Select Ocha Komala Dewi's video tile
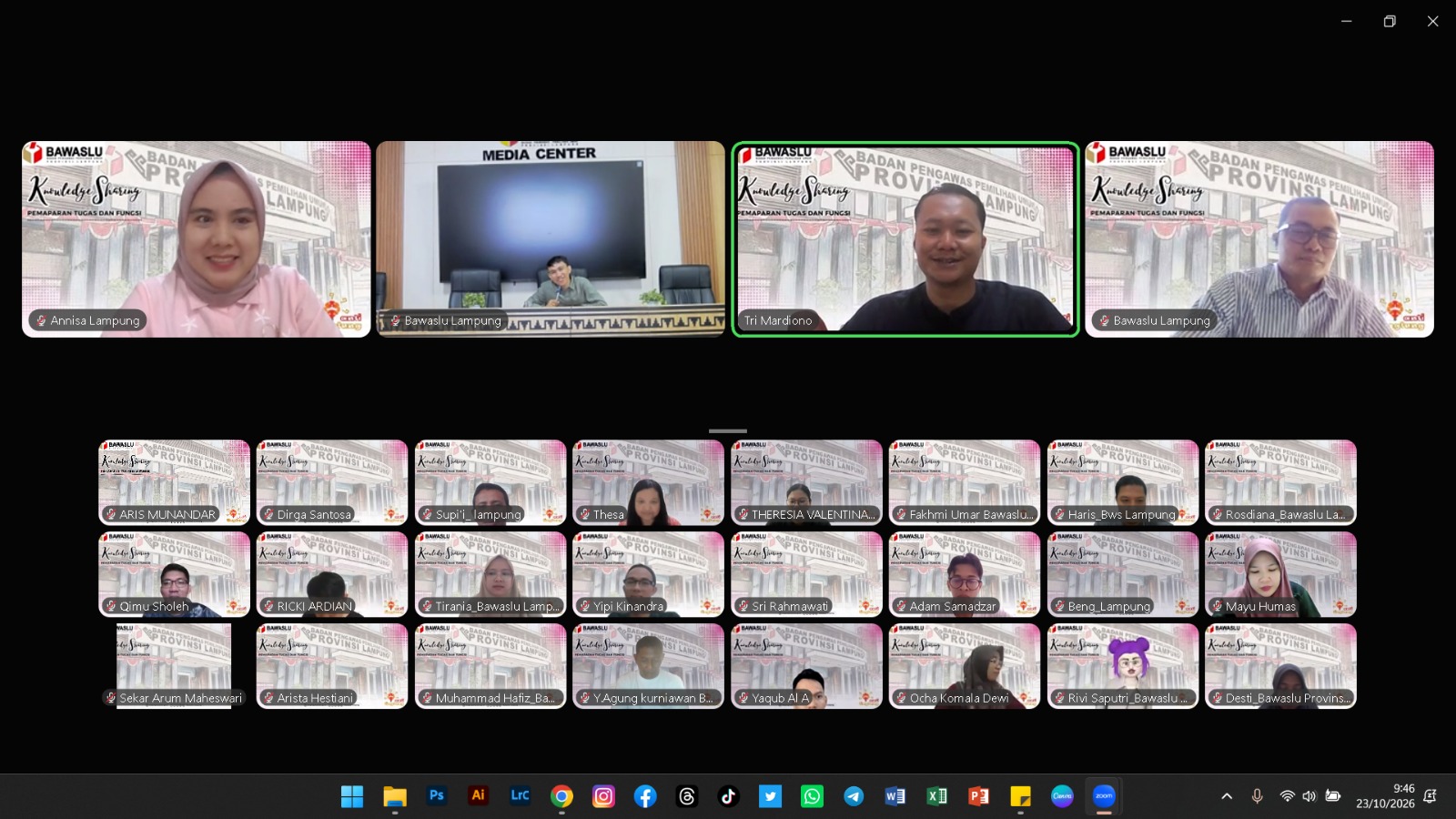This screenshot has height=819, width=1456. click(965, 666)
